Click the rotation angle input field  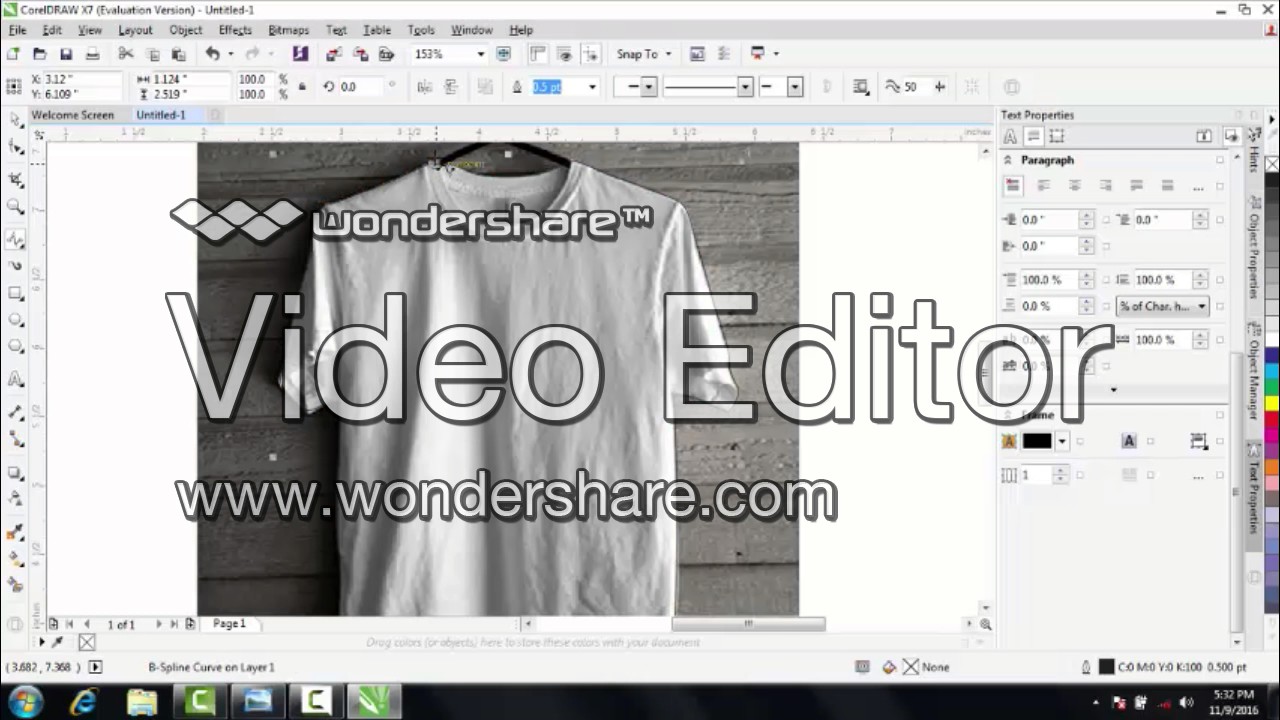(362, 87)
